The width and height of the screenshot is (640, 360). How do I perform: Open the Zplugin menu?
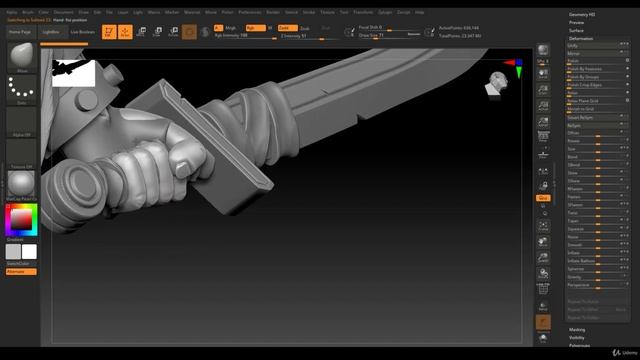pyautogui.click(x=385, y=13)
